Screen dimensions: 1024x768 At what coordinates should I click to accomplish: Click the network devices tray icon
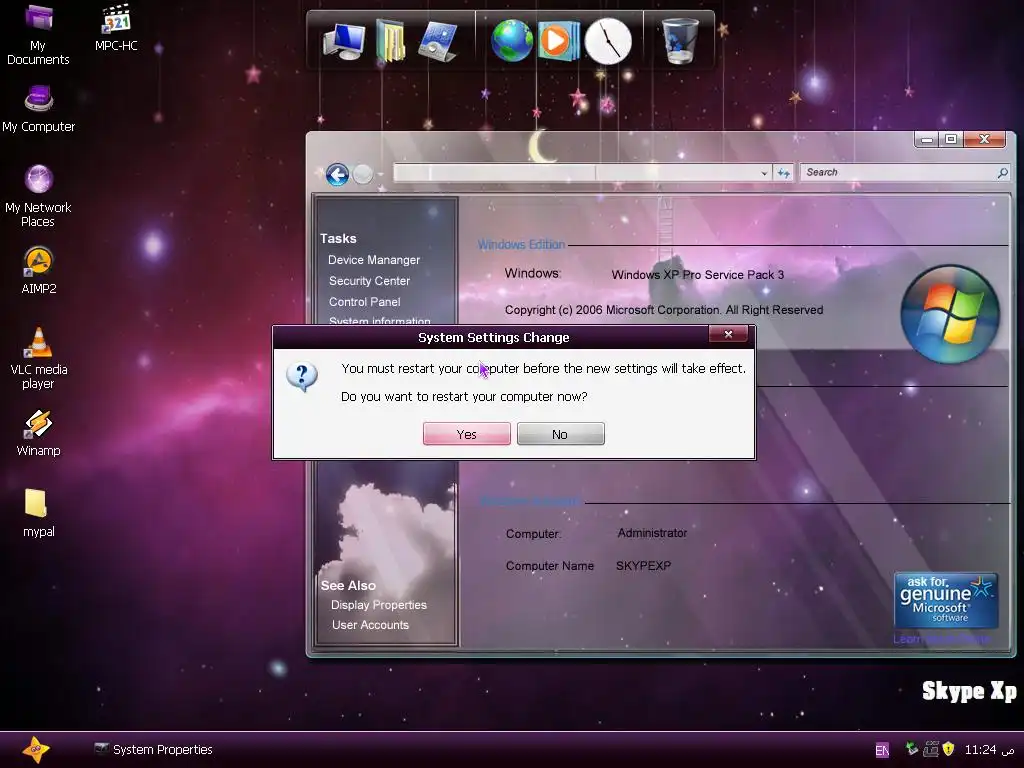[931, 748]
